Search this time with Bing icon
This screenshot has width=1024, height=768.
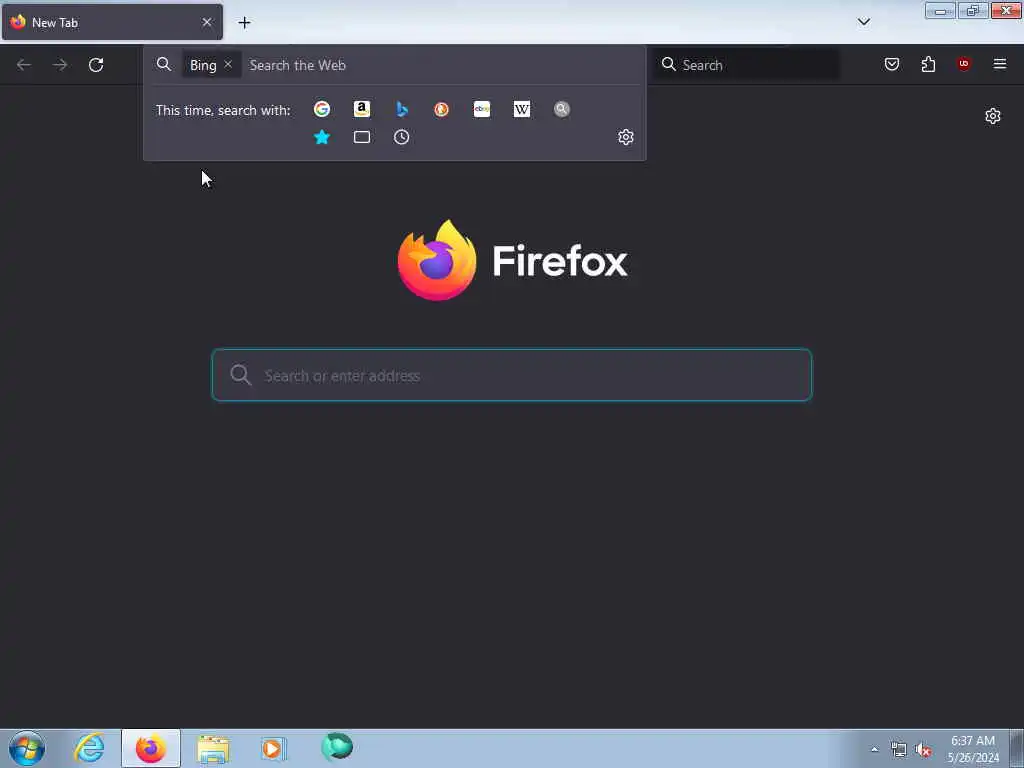402,109
